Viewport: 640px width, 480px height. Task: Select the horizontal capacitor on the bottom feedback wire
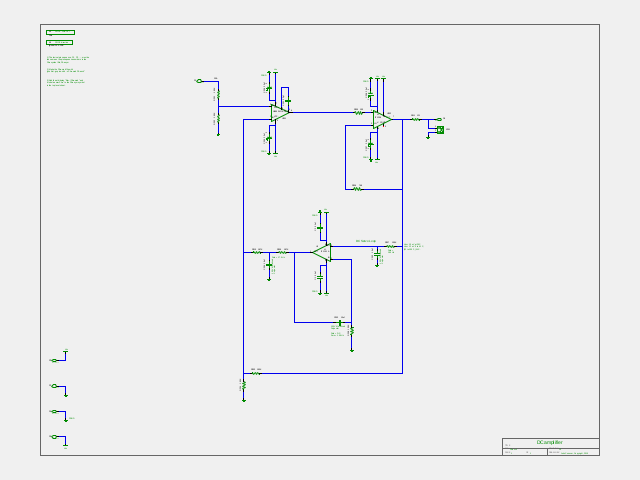pos(340,323)
